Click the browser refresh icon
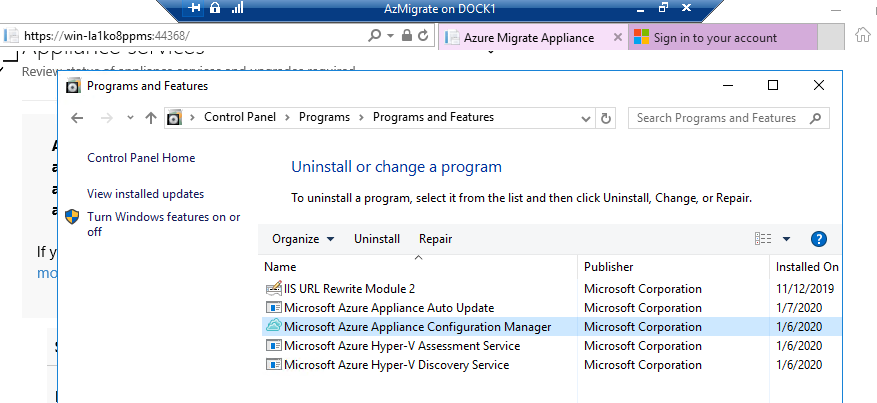Image resolution: width=877 pixels, height=403 pixels. (423, 36)
